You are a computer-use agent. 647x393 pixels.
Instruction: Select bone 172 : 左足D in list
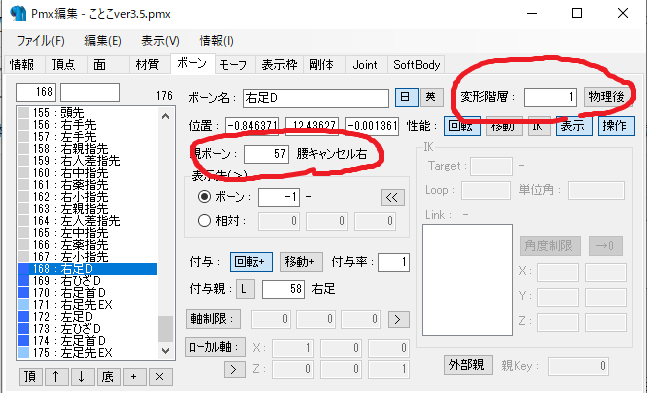[87, 317]
